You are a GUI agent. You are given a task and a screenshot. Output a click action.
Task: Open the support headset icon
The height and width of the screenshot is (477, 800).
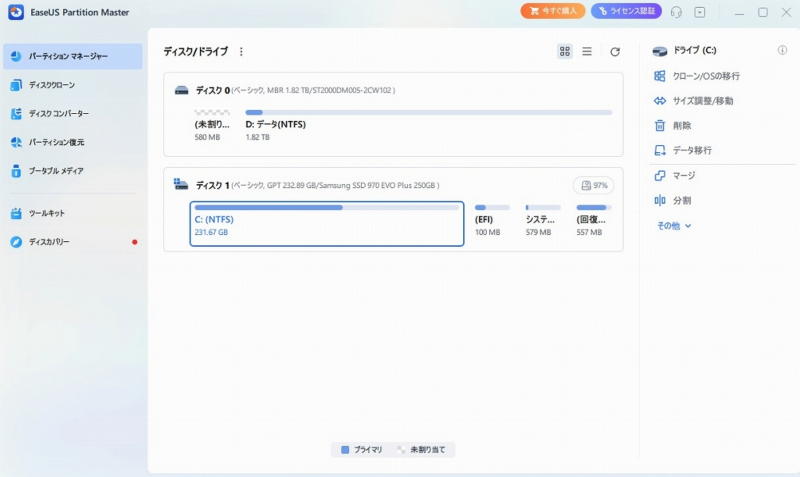[x=676, y=12]
